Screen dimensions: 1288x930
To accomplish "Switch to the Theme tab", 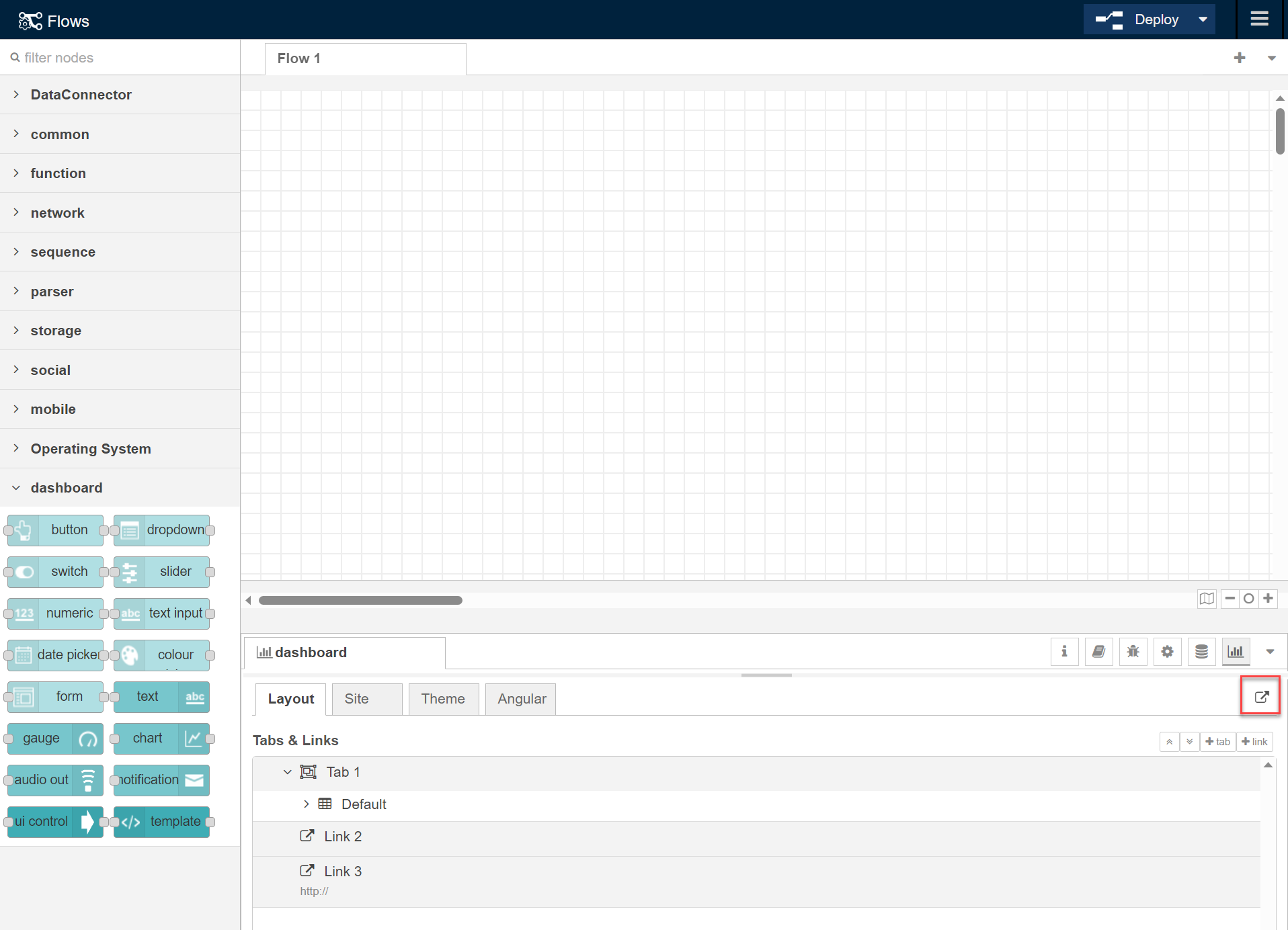I will pyautogui.click(x=443, y=699).
